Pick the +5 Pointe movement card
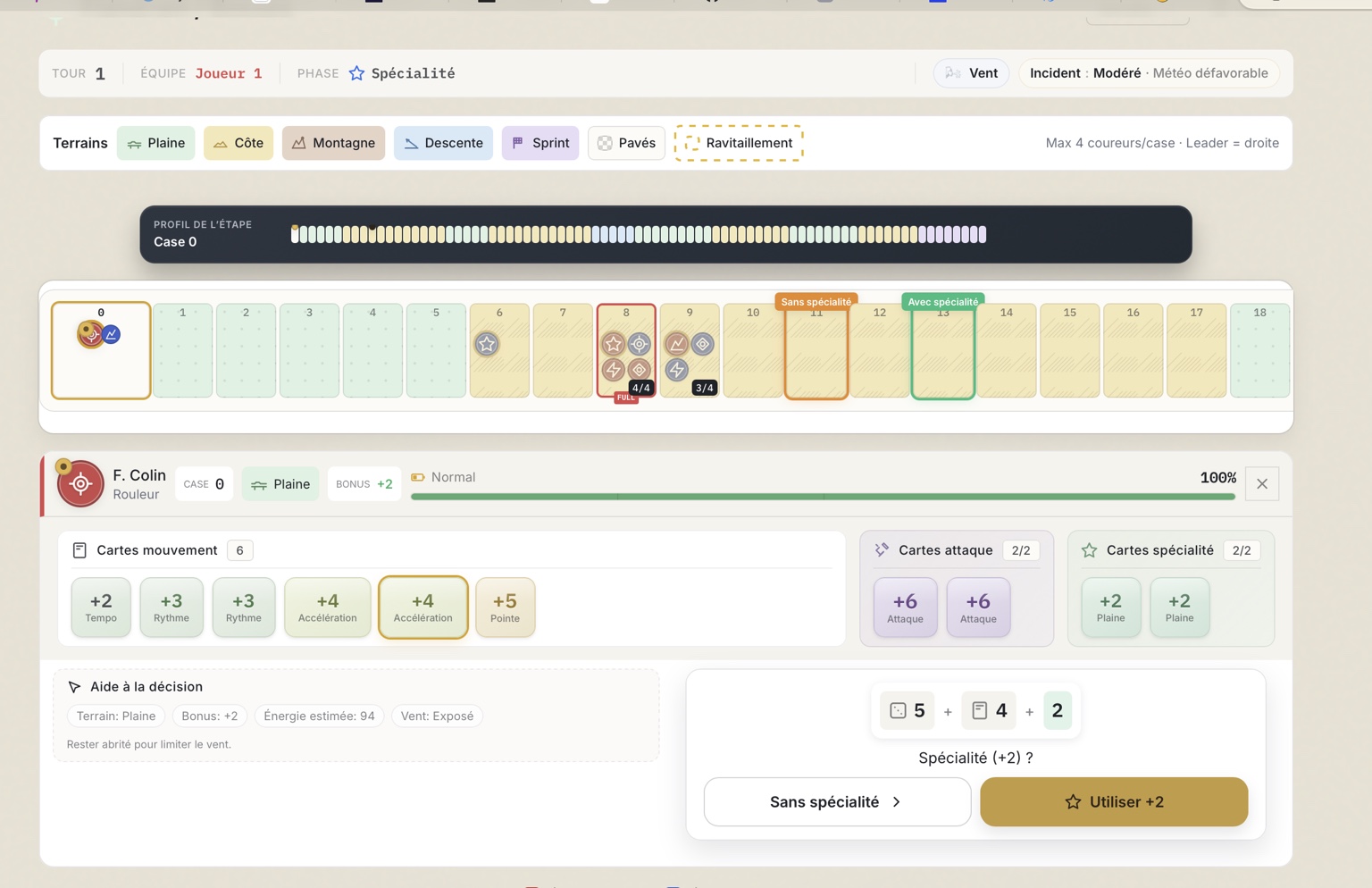1372x888 pixels. tap(505, 607)
